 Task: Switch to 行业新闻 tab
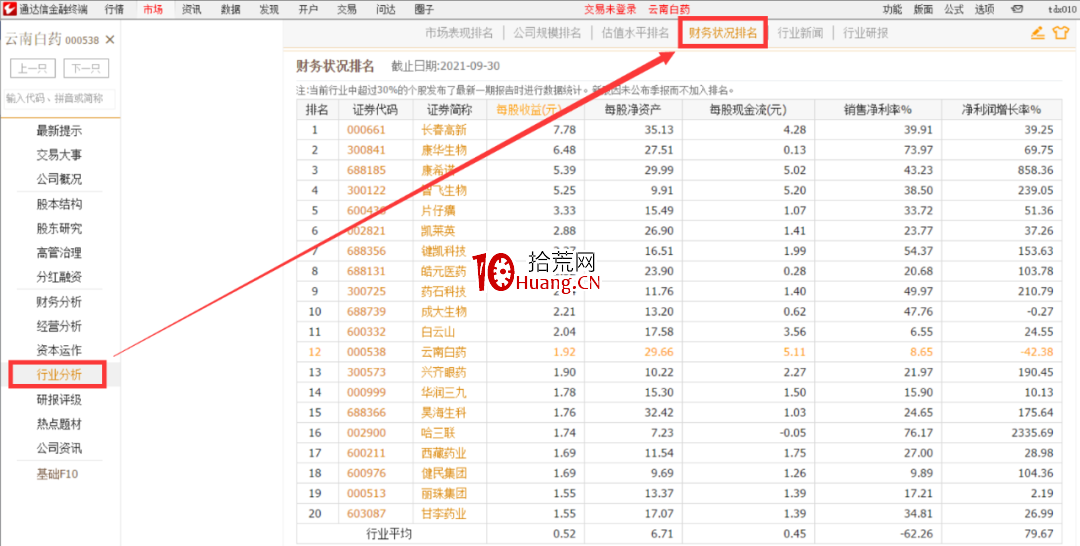pyautogui.click(x=800, y=33)
